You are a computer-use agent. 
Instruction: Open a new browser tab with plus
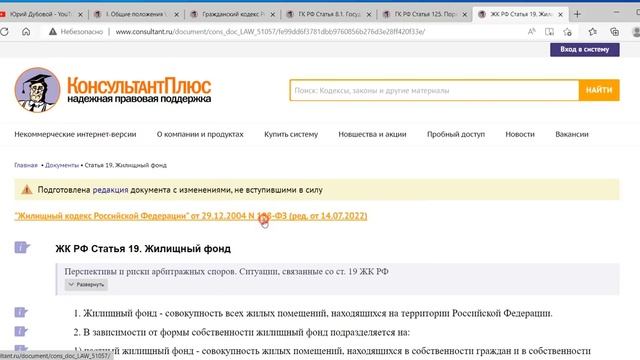click(x=577, y=14)
